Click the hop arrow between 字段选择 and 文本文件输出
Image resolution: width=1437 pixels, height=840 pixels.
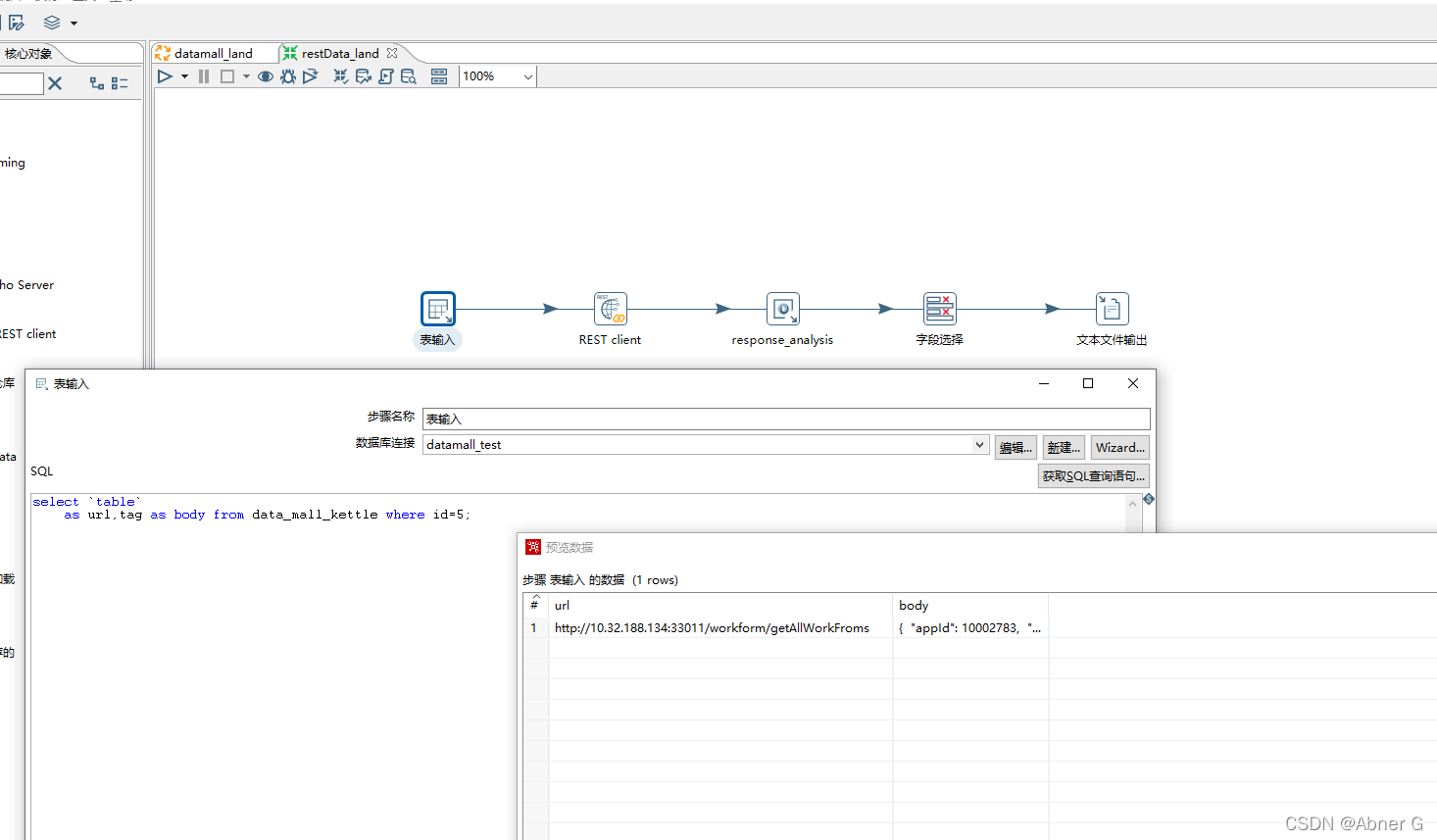tap(1052, 309)
